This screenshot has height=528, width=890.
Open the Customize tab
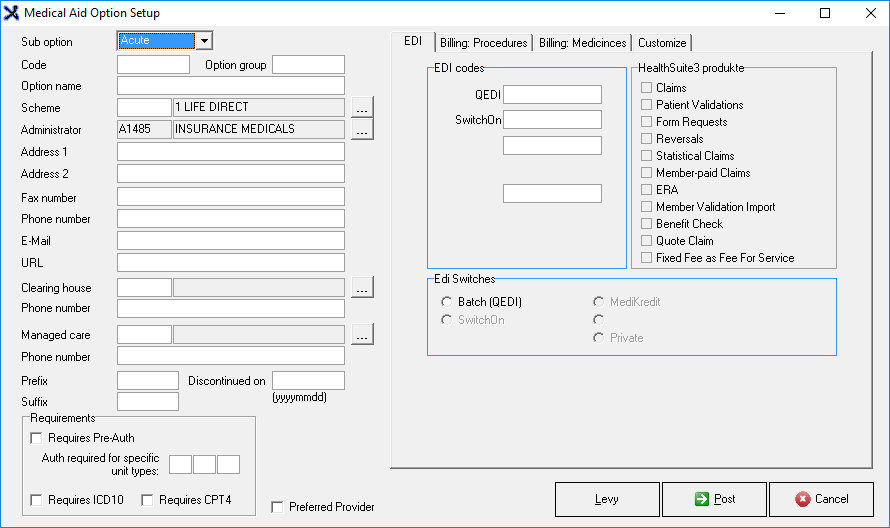click(662, 43)
